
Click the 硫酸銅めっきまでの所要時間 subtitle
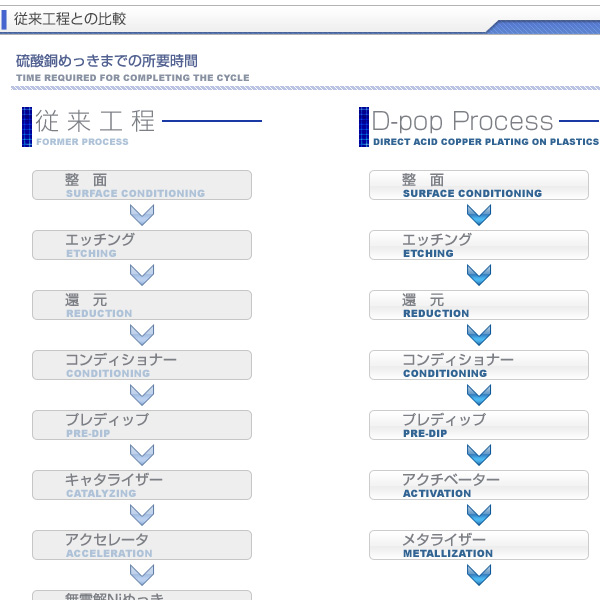pos(107,61)
